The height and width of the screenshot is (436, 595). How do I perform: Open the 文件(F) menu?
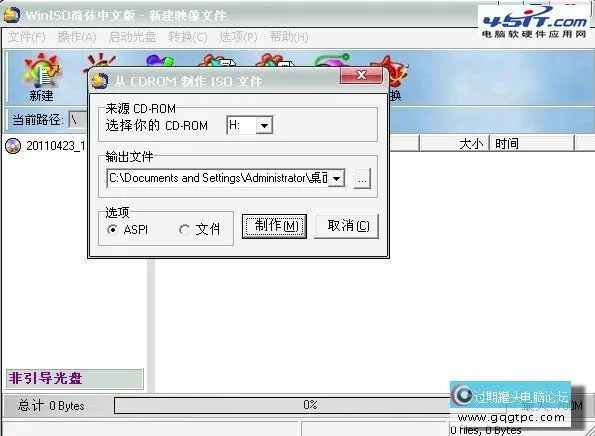pos(27,37)
